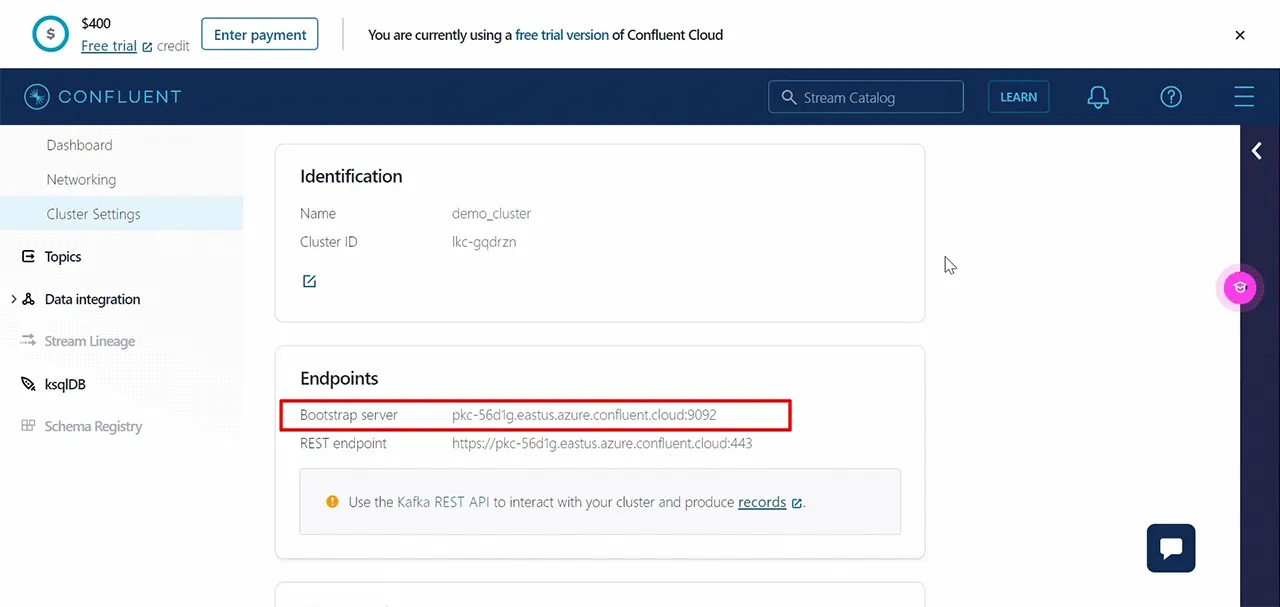Click the Topics icon
1280x607 pixels.
click(28, 257)
